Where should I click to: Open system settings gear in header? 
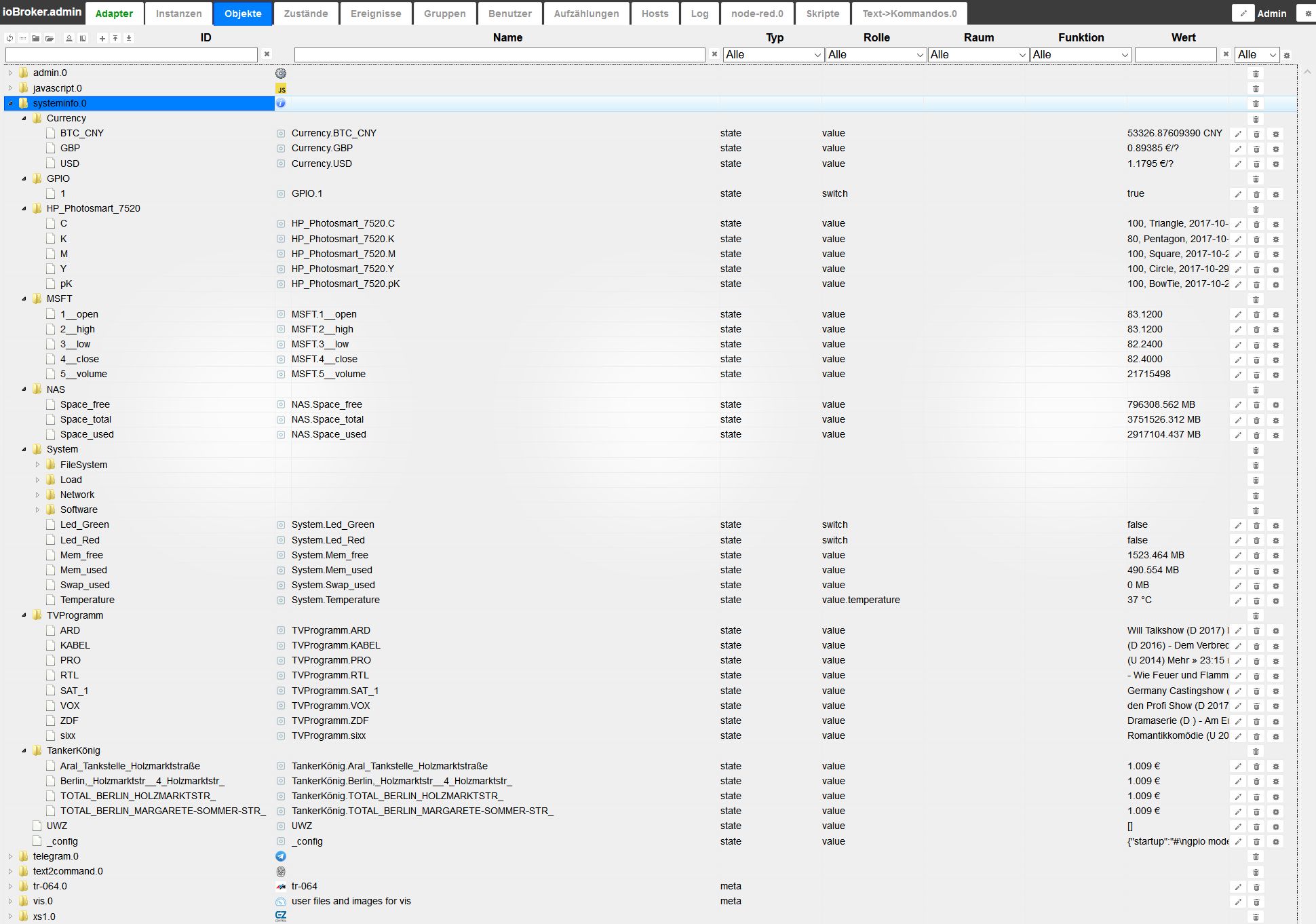tap(1308, 14)
